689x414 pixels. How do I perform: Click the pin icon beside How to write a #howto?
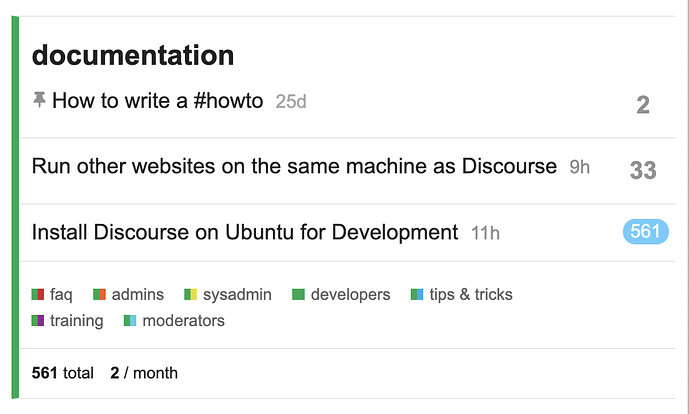[39, 100]
